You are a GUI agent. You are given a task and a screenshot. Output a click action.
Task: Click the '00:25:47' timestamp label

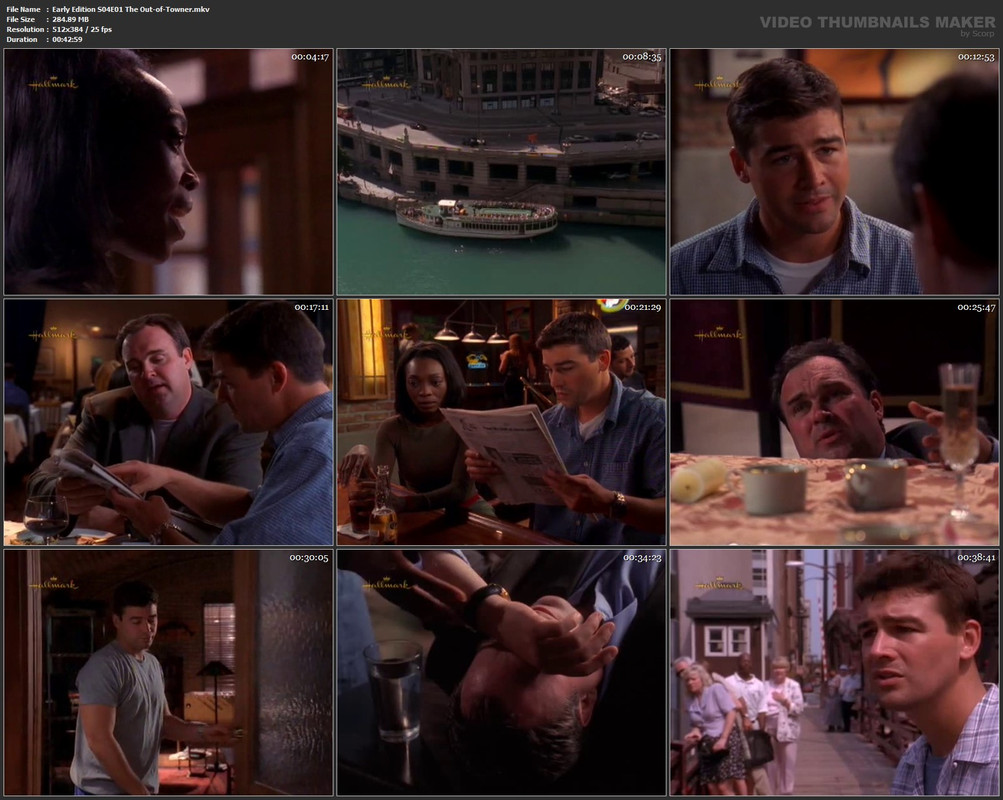[975, 308]
